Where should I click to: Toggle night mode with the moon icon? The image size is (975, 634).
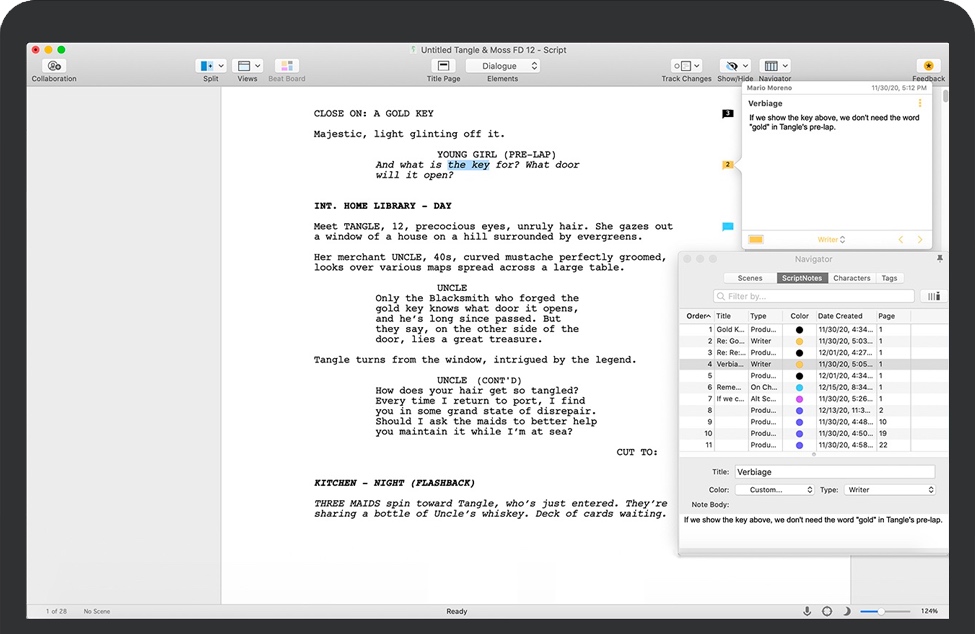click(x=847, y=611)
